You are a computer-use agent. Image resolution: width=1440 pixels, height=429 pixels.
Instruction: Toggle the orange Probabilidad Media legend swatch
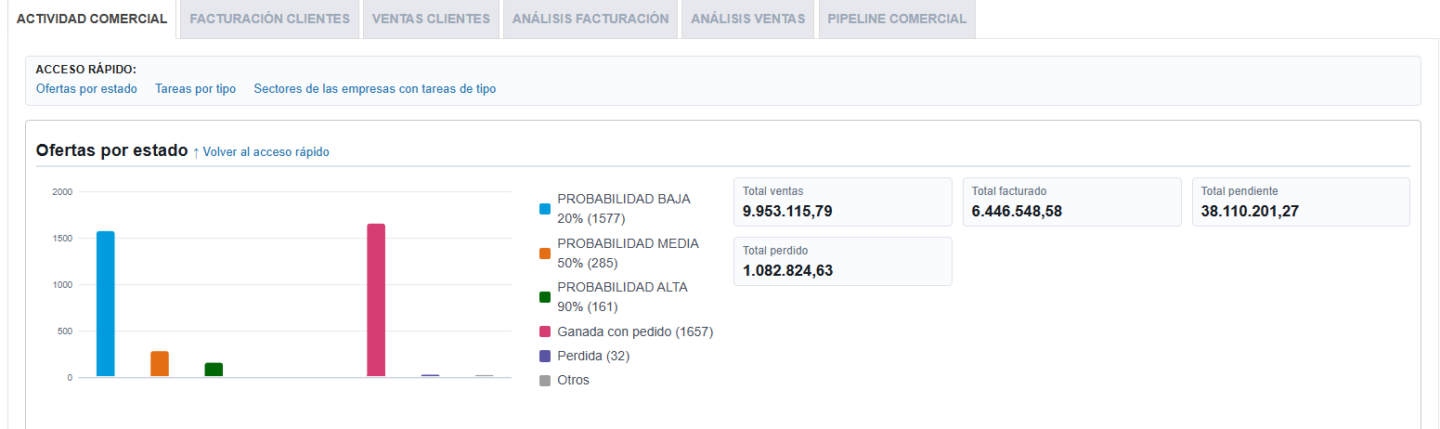point(545,253)
